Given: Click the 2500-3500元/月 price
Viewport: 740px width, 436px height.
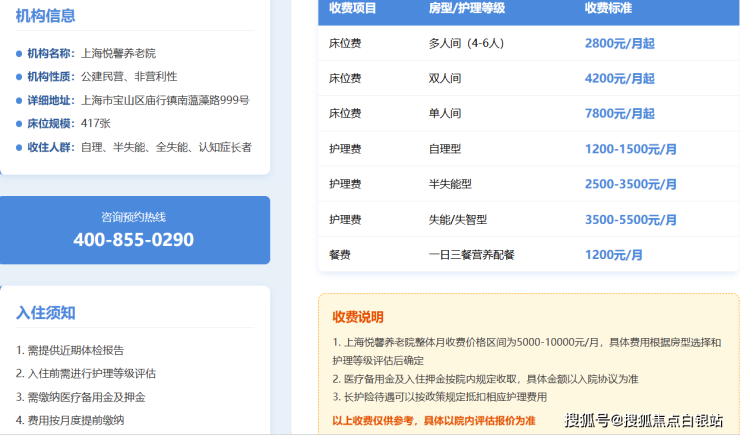Looking at the screenshot, I should pos(631,184).
